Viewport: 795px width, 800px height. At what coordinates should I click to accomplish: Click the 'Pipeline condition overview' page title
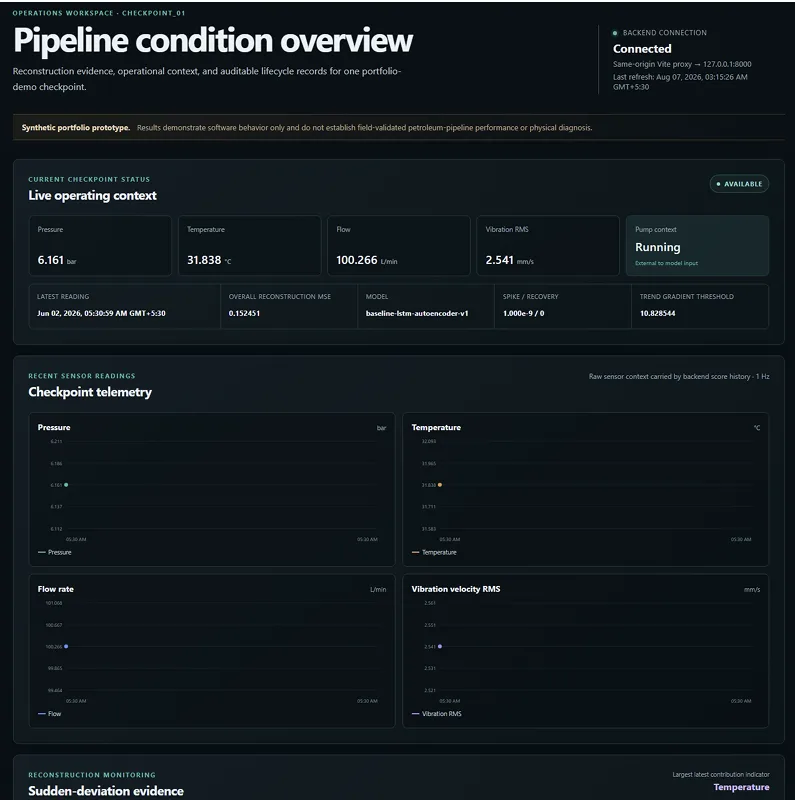pyautogui.click(x=213, y=40)
